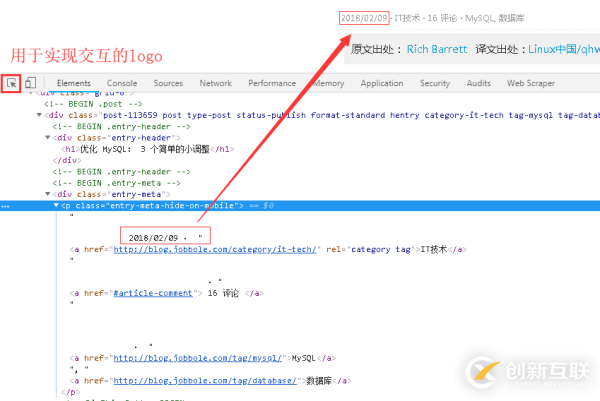Collapse the entry-meta div node

pos(47,194)
